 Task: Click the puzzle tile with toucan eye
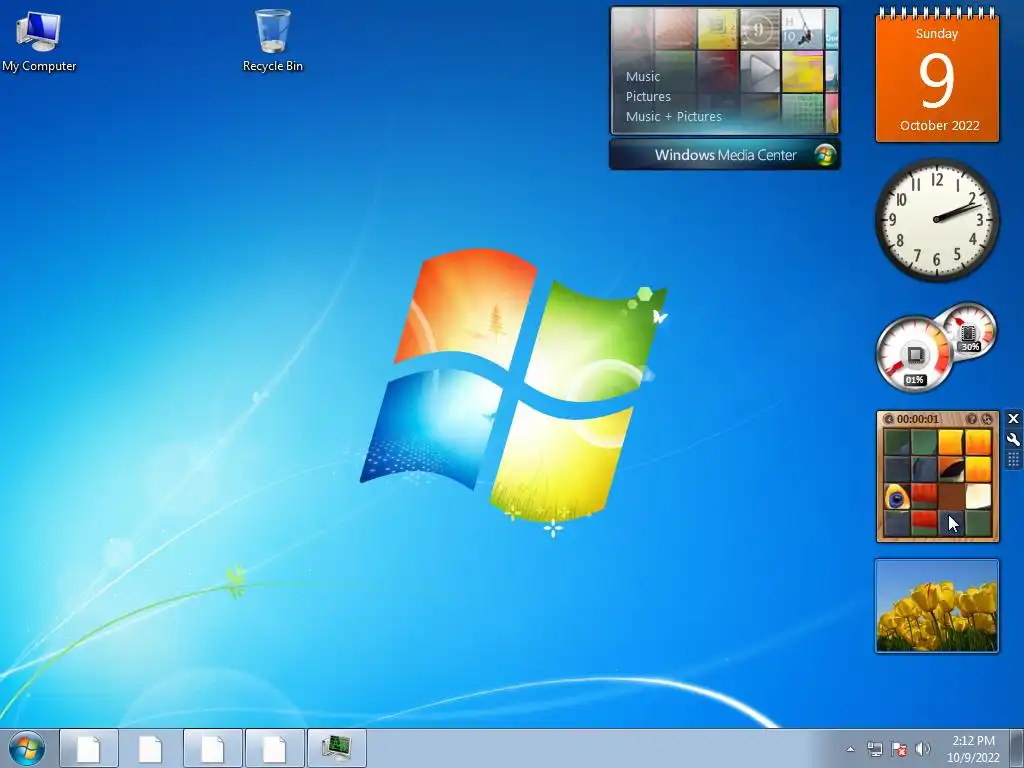(897, 496)
